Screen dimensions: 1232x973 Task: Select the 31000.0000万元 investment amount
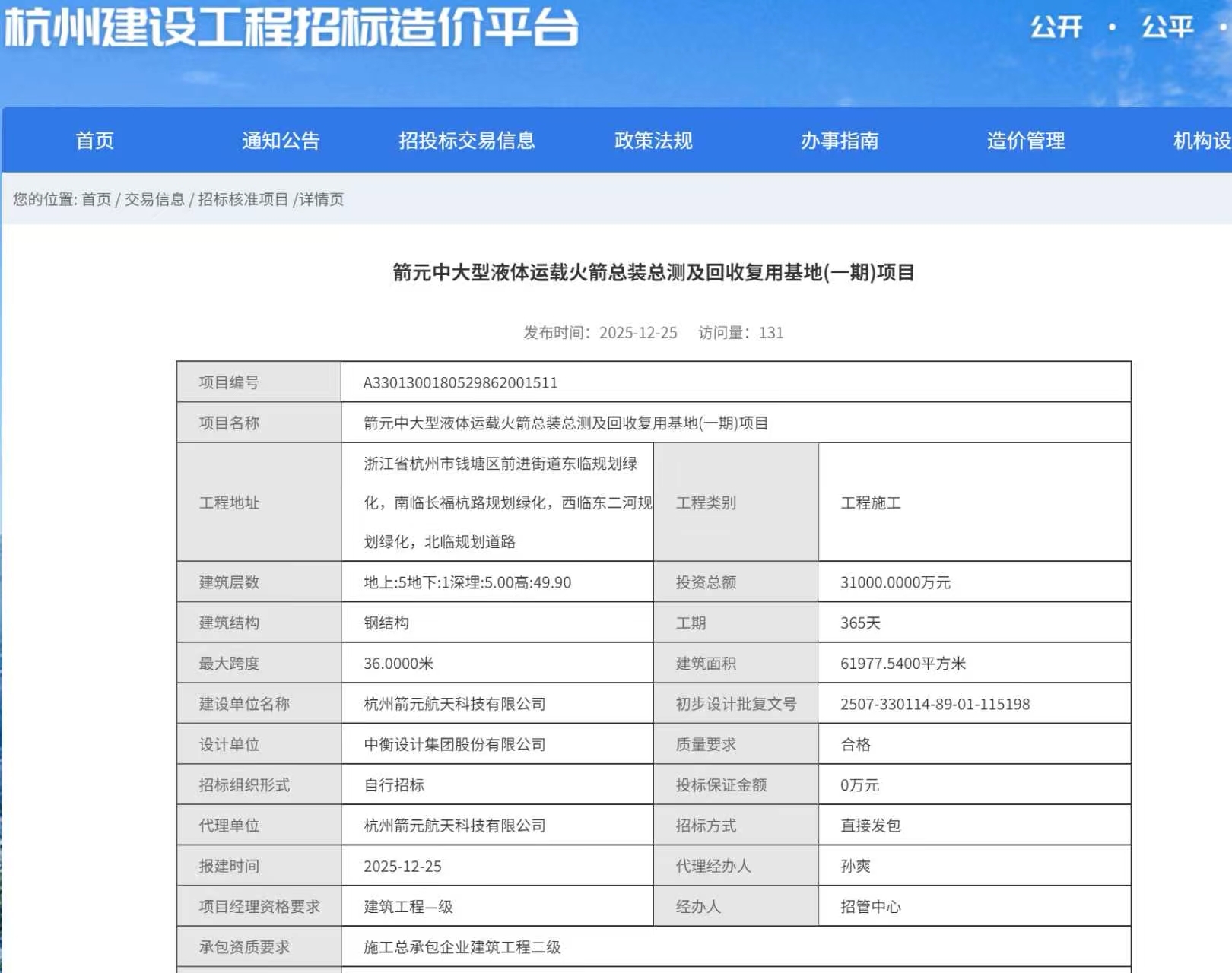(896, 583)
